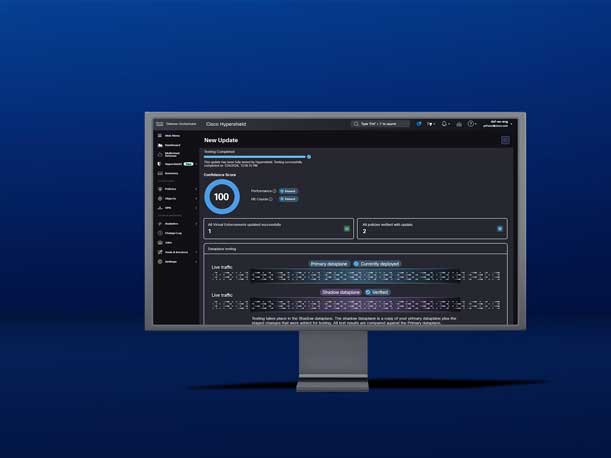Go to Inventory in the sidebar
This screenshot has height=458, width=611.
tap(171, 173)
